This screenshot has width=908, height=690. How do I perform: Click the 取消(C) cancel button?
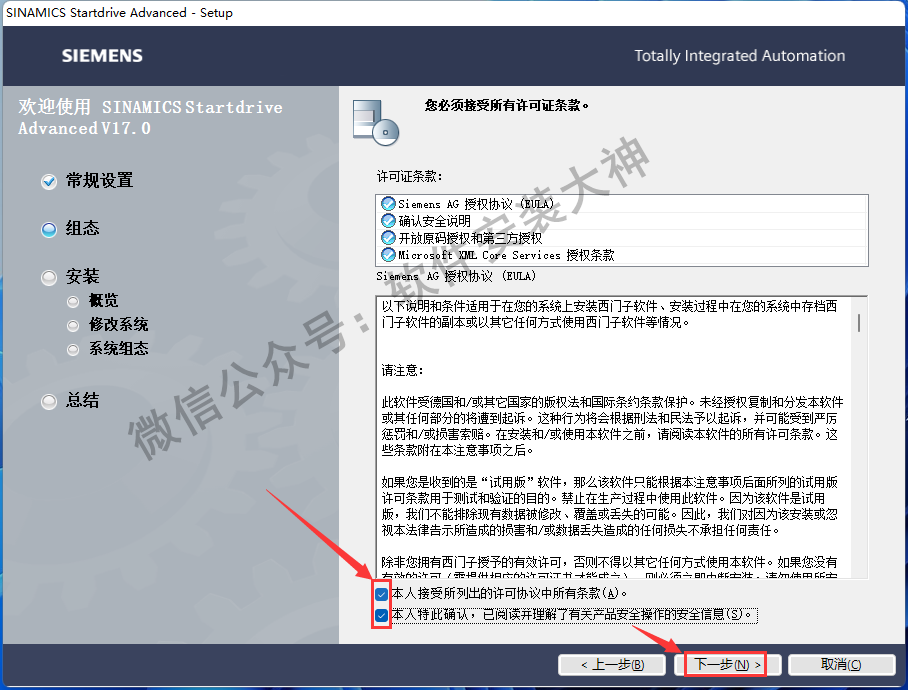tap(841, 665)
